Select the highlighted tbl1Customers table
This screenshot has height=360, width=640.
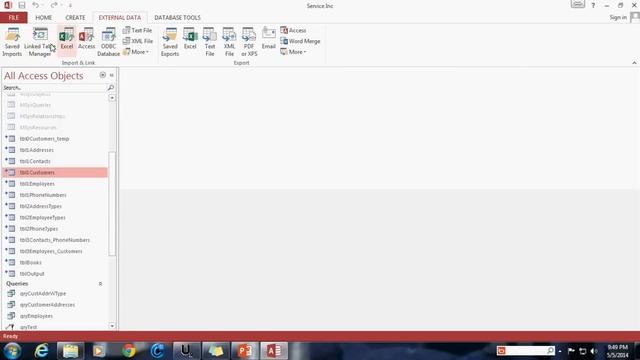coord(55,172)
